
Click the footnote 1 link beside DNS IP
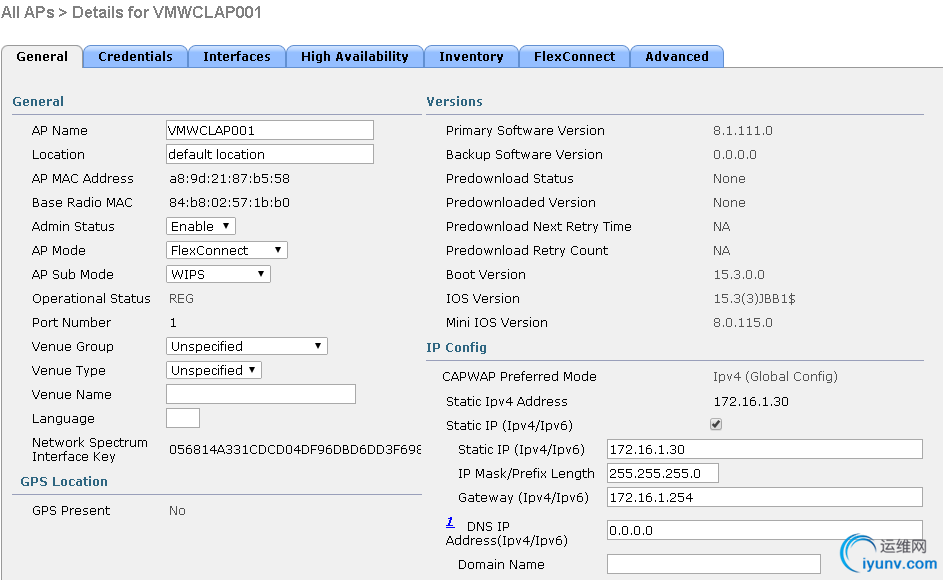pyautogui.click(x=450, y=522)
